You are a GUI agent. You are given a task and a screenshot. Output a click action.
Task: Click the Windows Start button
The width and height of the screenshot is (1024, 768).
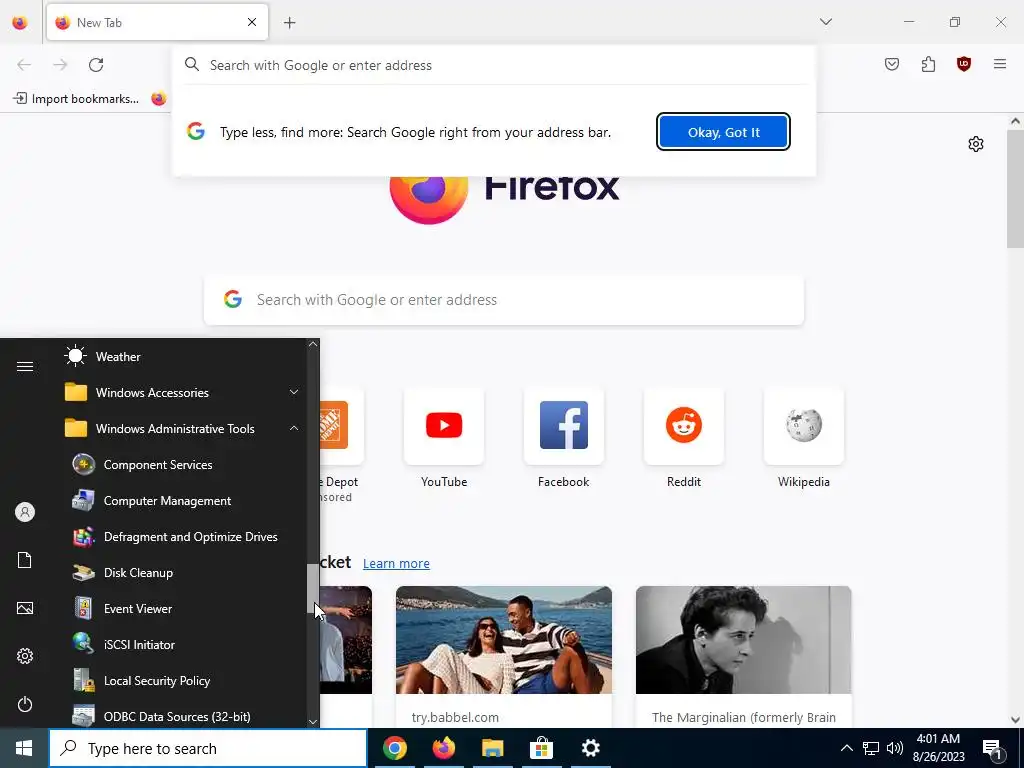coord(24,748)
